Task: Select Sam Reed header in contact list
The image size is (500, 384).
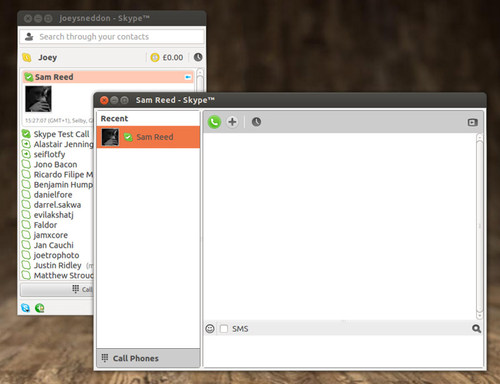Action: [x=108, y=77]
